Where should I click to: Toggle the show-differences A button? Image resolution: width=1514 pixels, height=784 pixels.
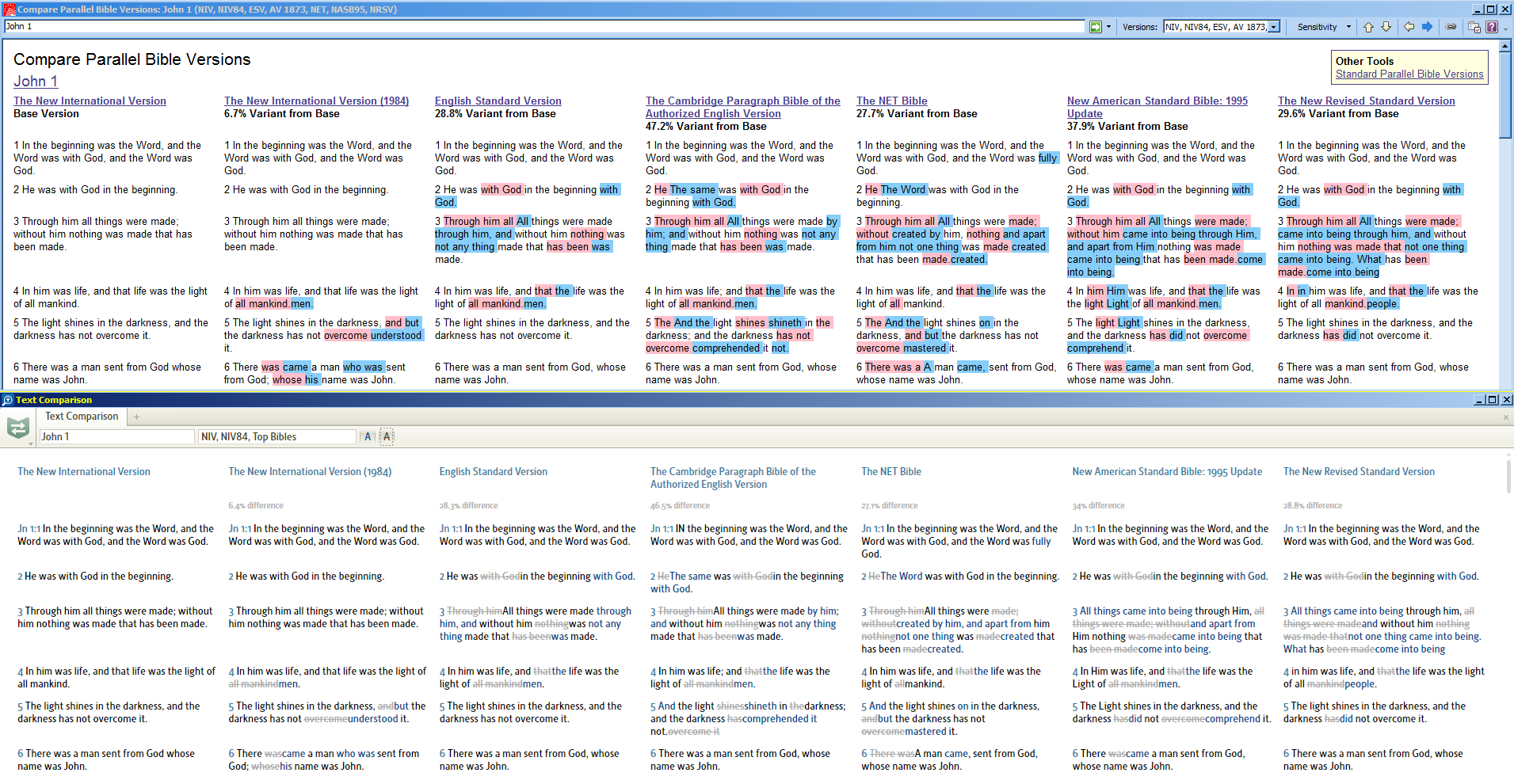point(368,436)
